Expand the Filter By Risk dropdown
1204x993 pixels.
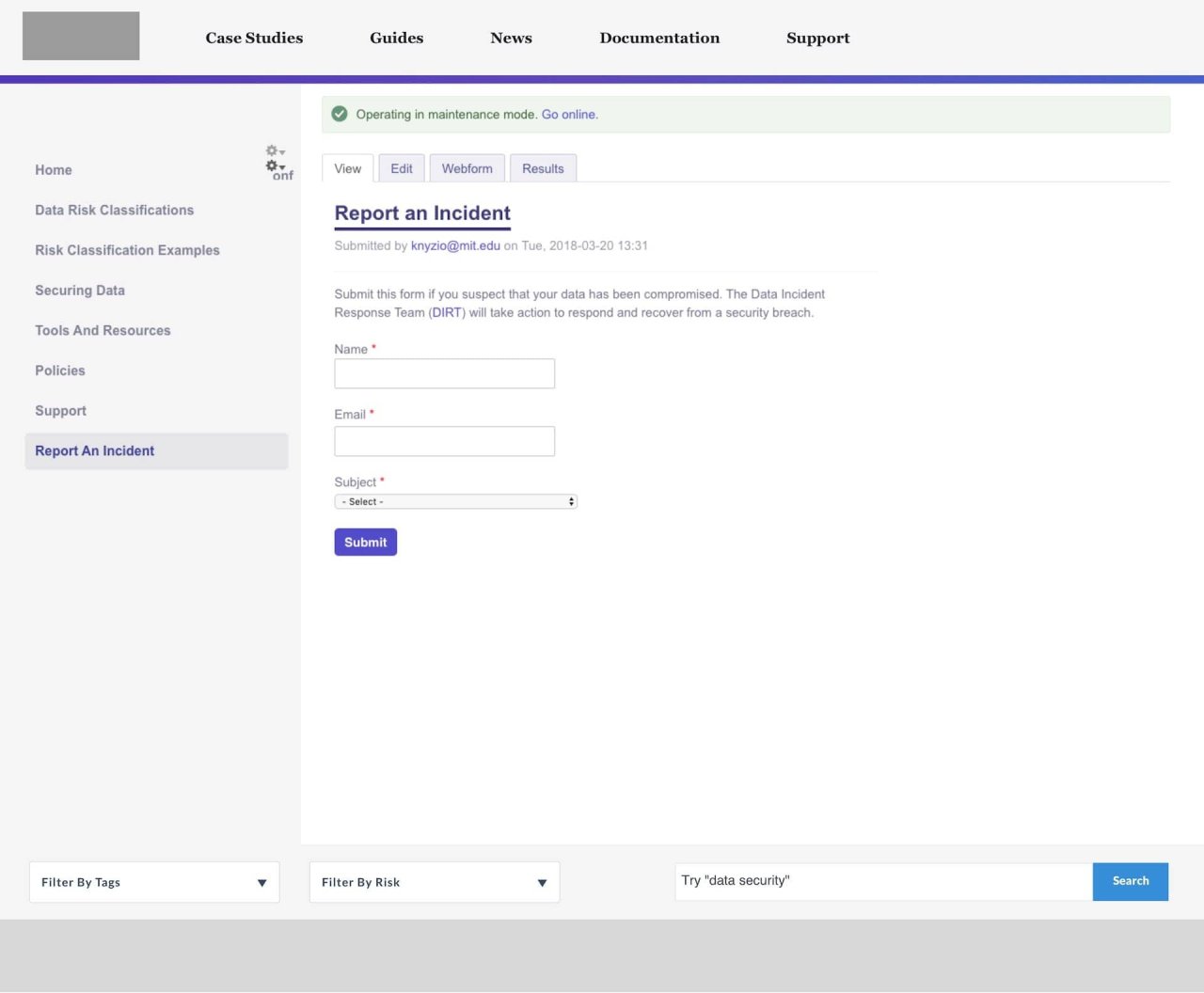(x=435, y=882)
